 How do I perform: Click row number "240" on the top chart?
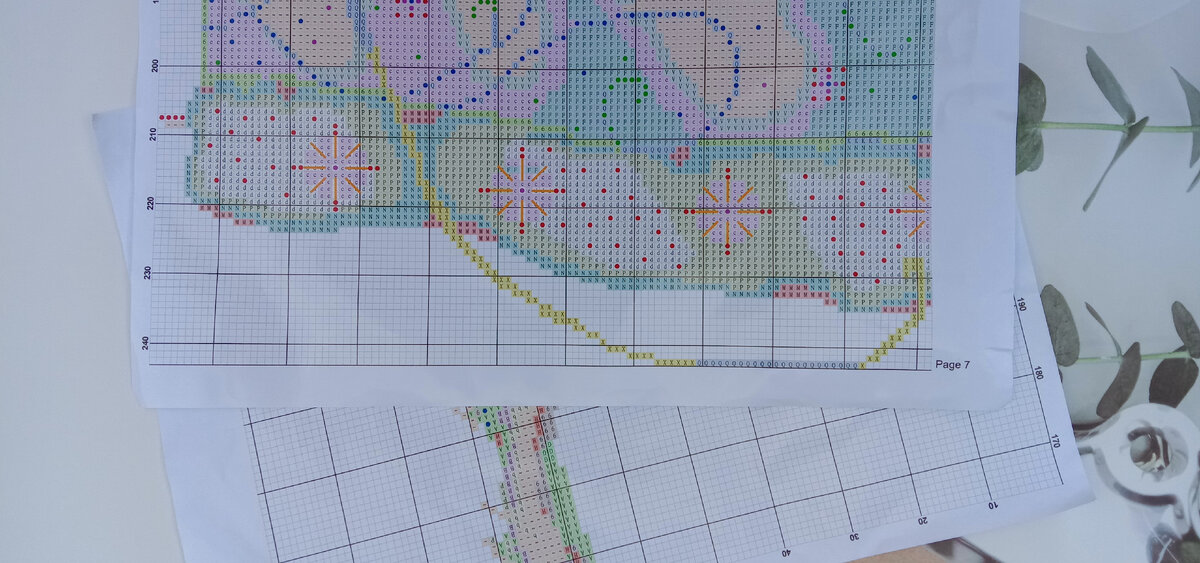point(145,342)
